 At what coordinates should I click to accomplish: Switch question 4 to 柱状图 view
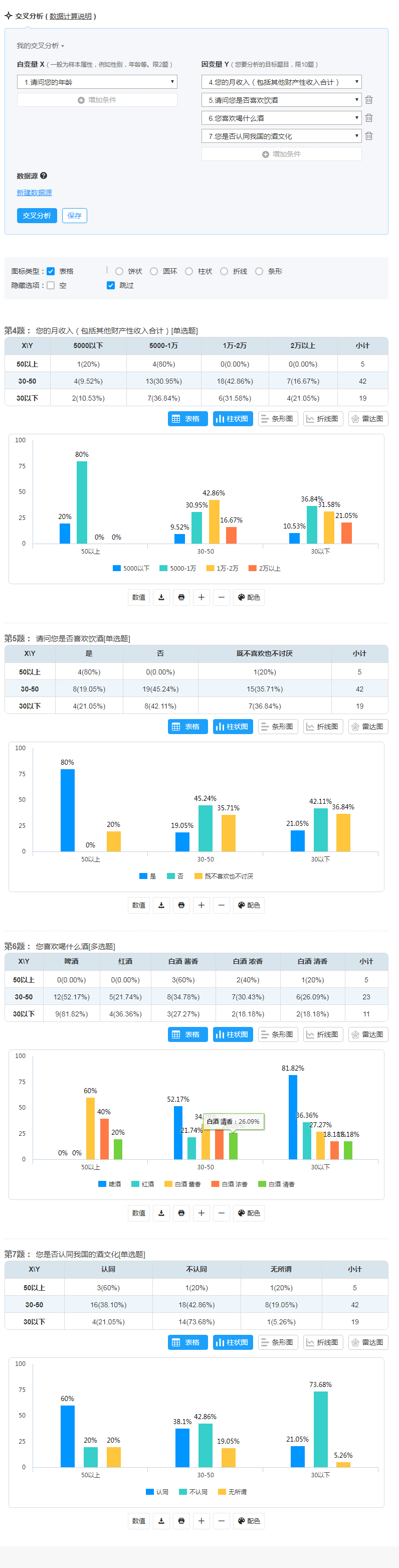[x=233, y=419]
